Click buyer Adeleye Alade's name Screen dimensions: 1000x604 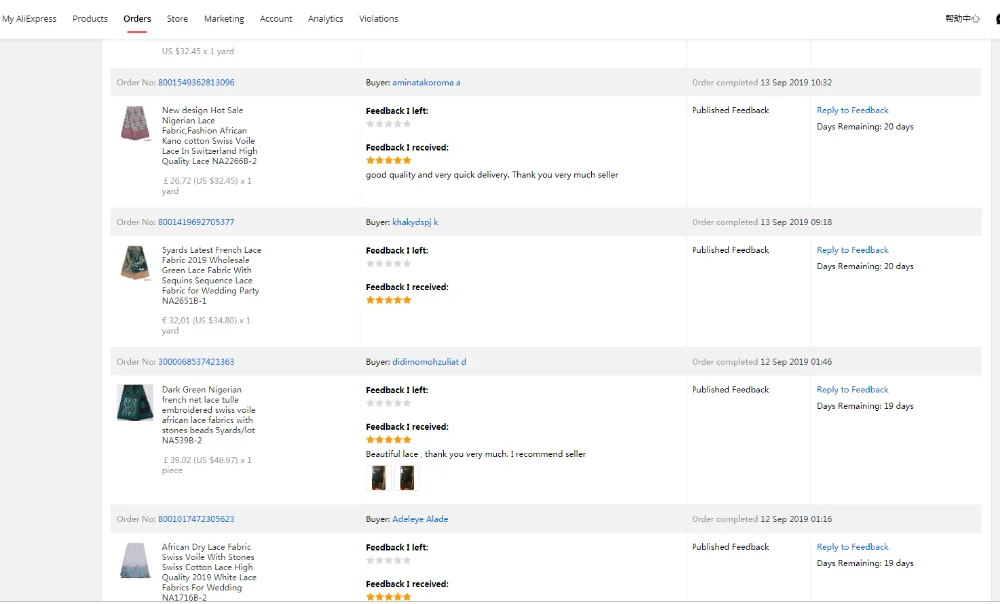point(420,519)
